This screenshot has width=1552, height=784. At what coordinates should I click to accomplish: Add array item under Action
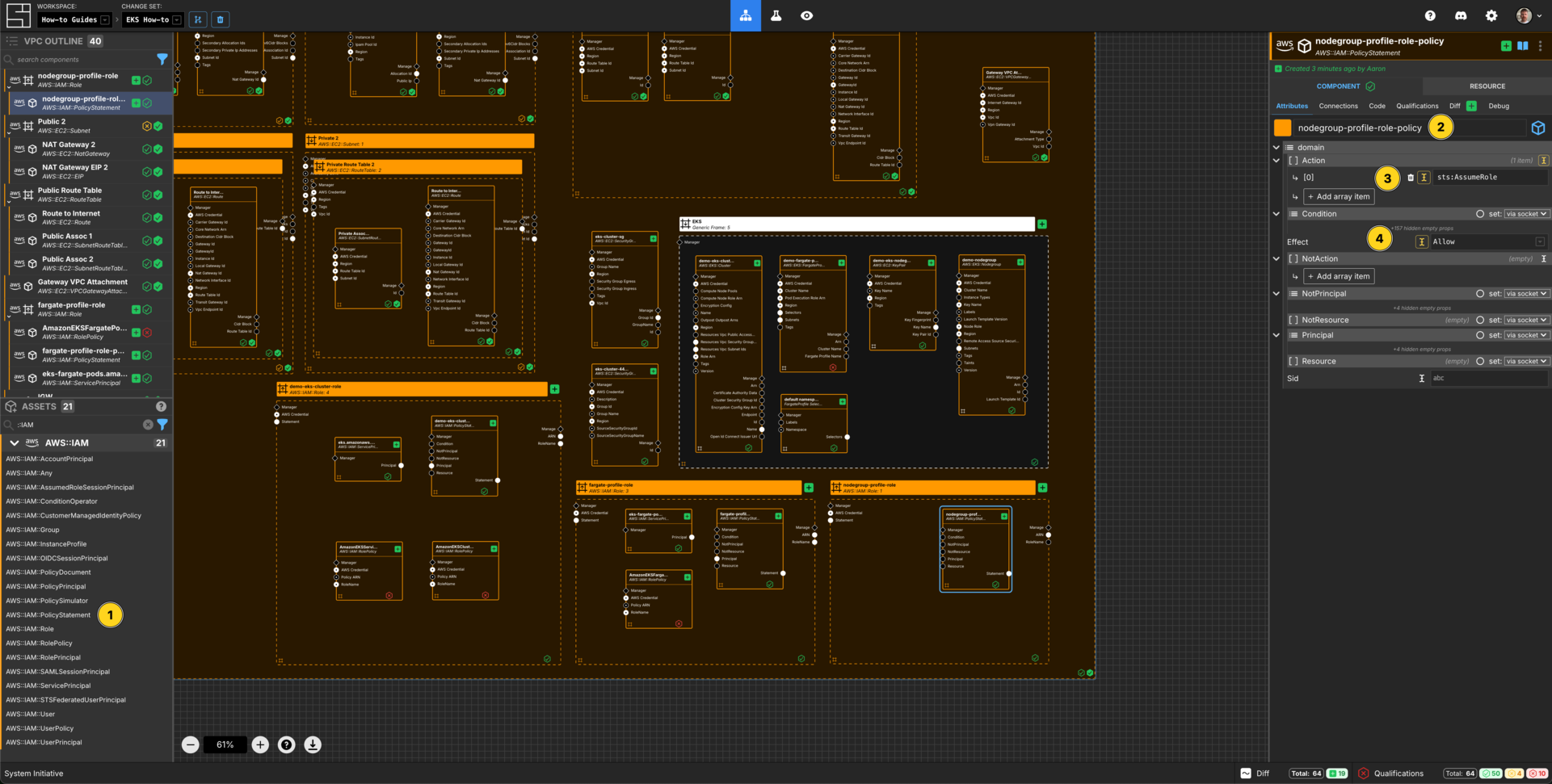click(1338, 196)
